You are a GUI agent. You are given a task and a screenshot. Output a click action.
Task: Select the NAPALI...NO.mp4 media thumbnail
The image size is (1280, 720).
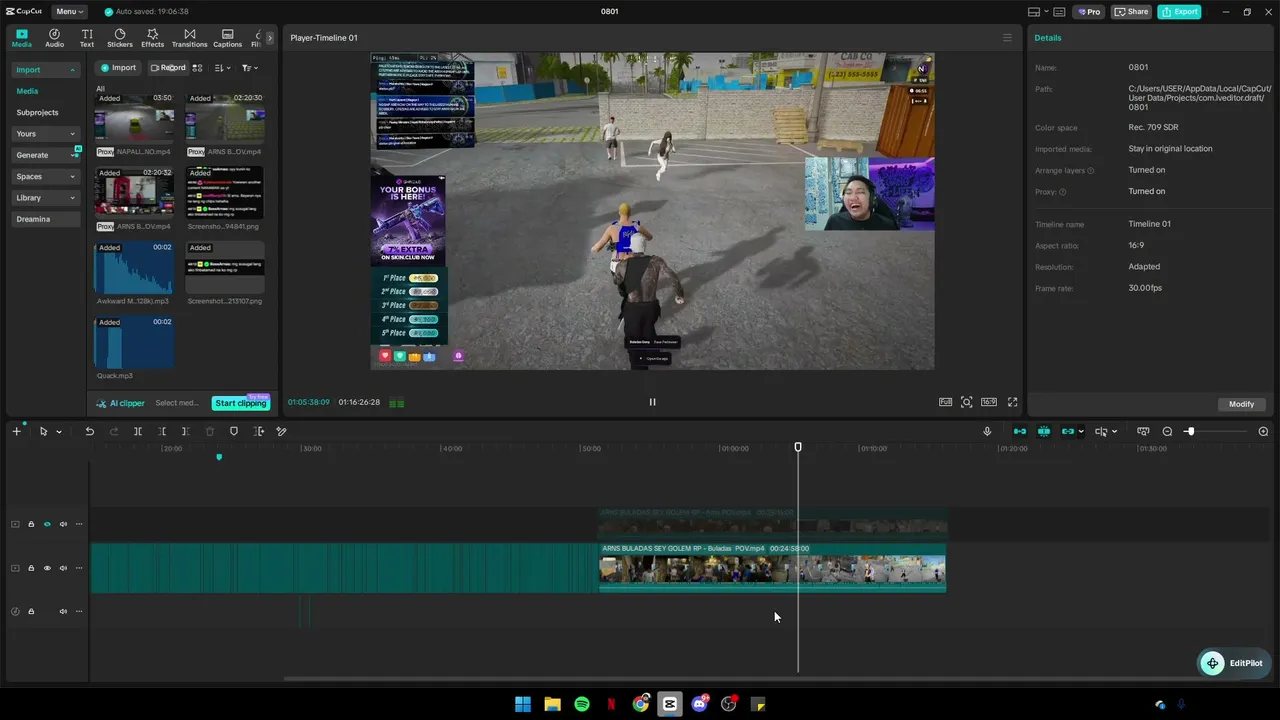point(134,119)
